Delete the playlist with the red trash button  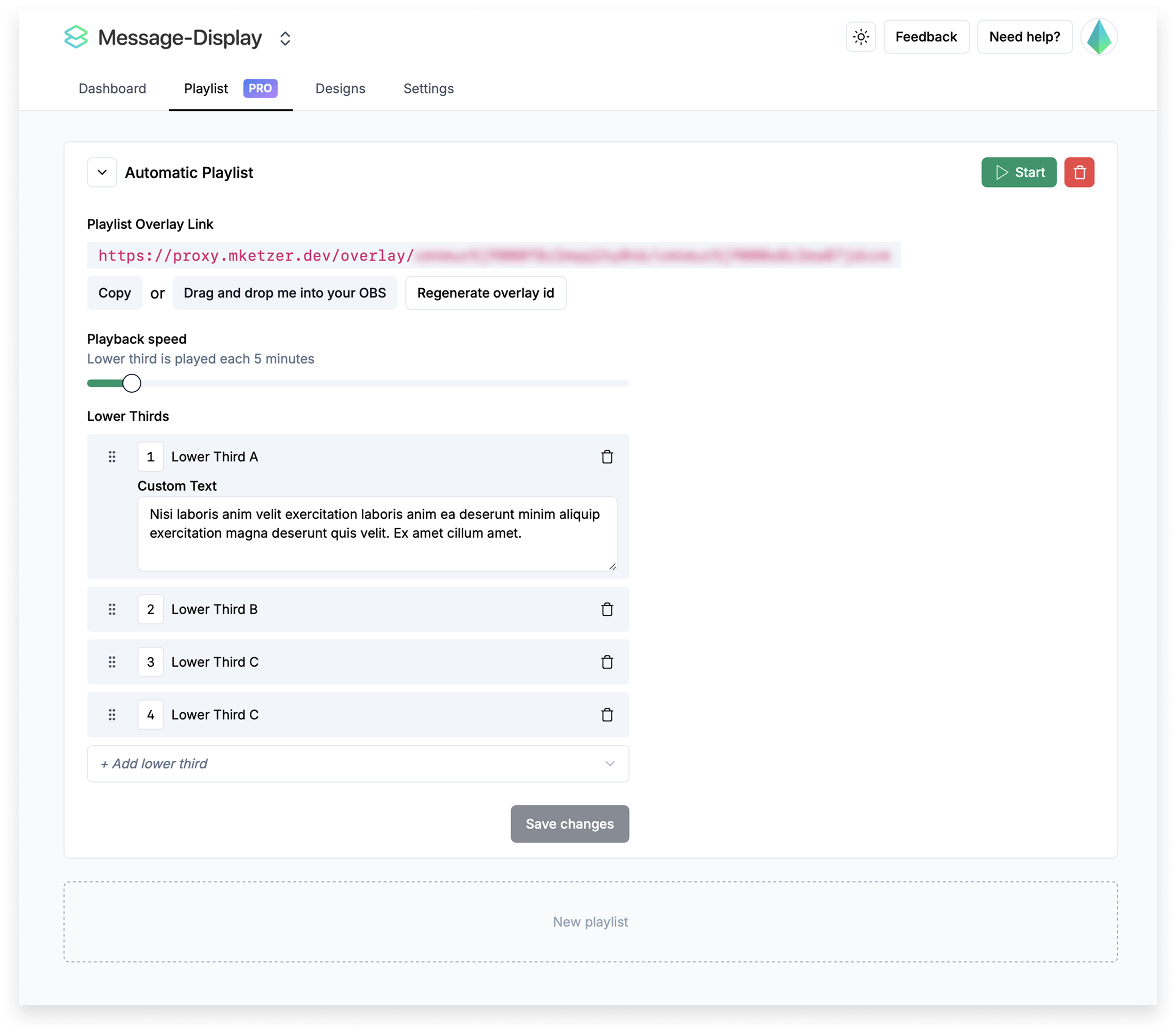tap(1079, 173)
